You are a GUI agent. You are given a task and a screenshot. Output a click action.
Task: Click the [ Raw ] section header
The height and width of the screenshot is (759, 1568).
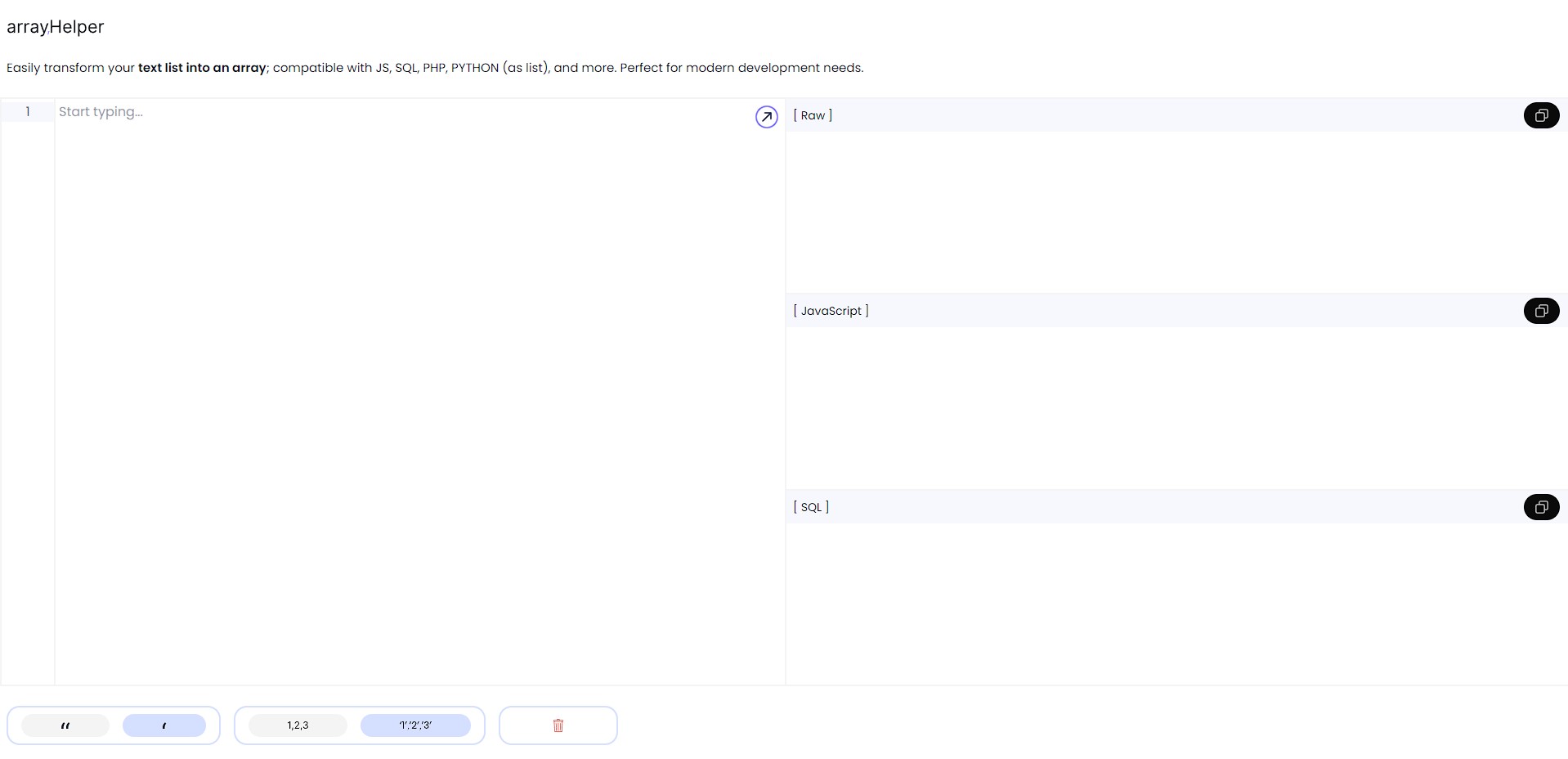tap(813, 115)
